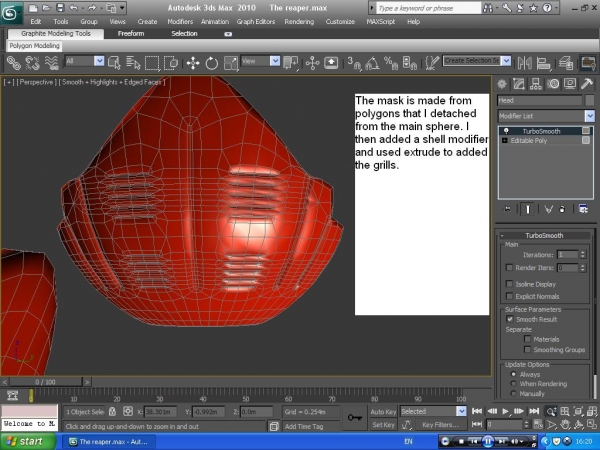This screenshot has width=600, height=450.
Task: Open the Modifier List dropdown
Action: coord(590,116)
